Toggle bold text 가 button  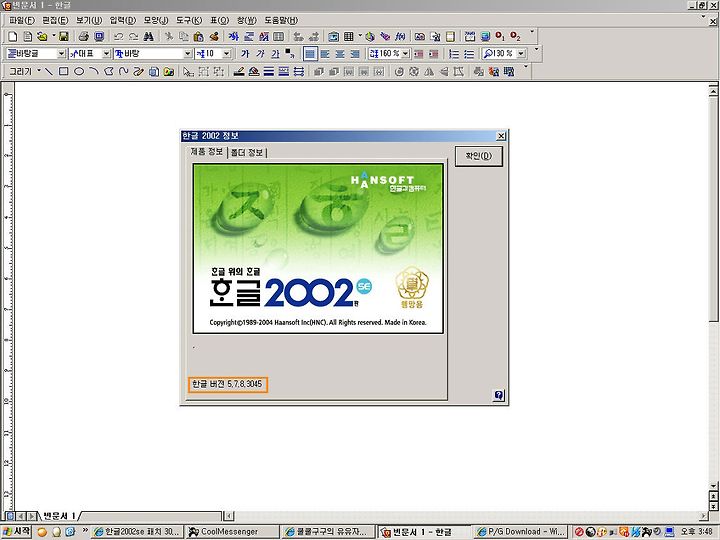click(245, 54)
